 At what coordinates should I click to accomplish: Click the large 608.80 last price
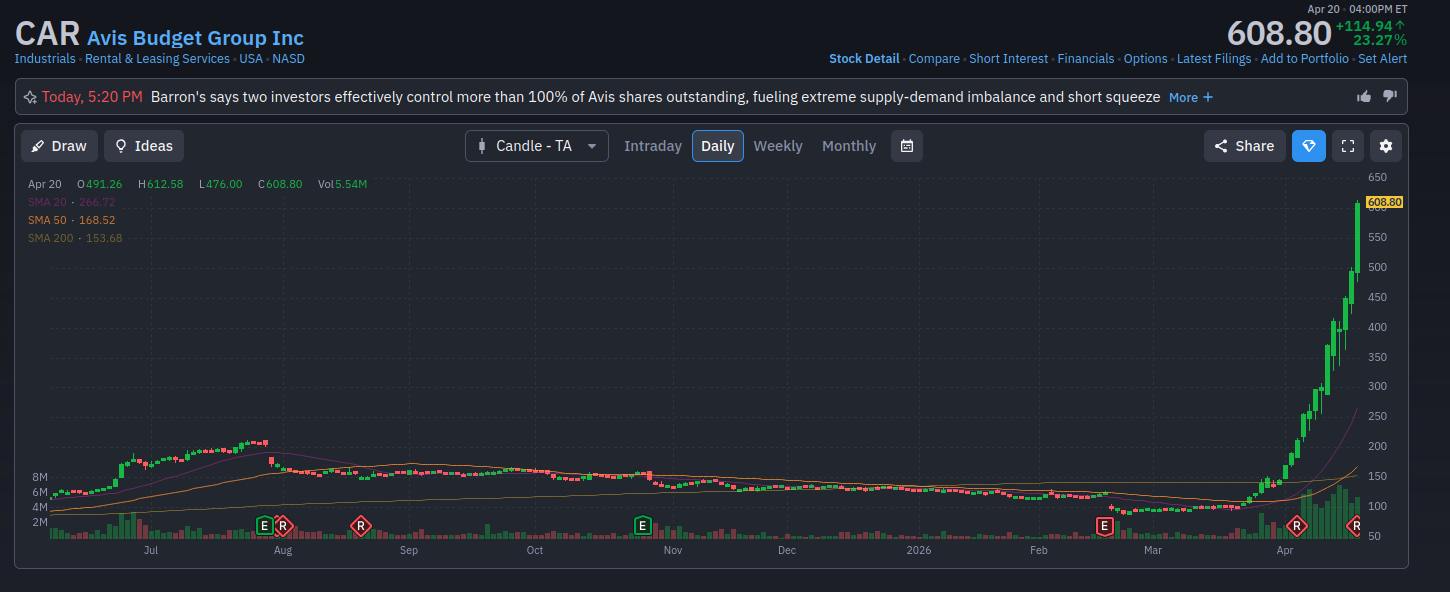point(1279,33)
